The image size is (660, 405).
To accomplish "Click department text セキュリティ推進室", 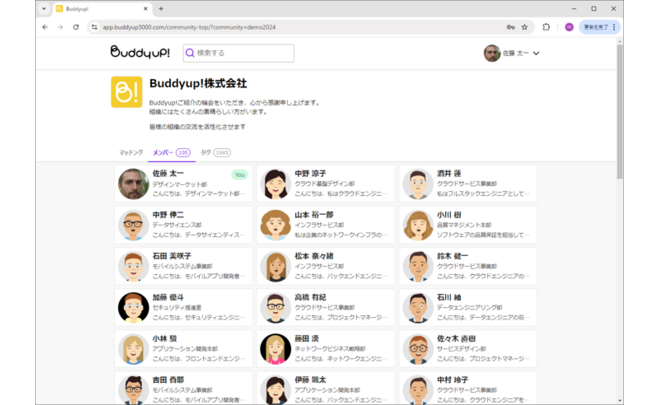I will point(177,307).
